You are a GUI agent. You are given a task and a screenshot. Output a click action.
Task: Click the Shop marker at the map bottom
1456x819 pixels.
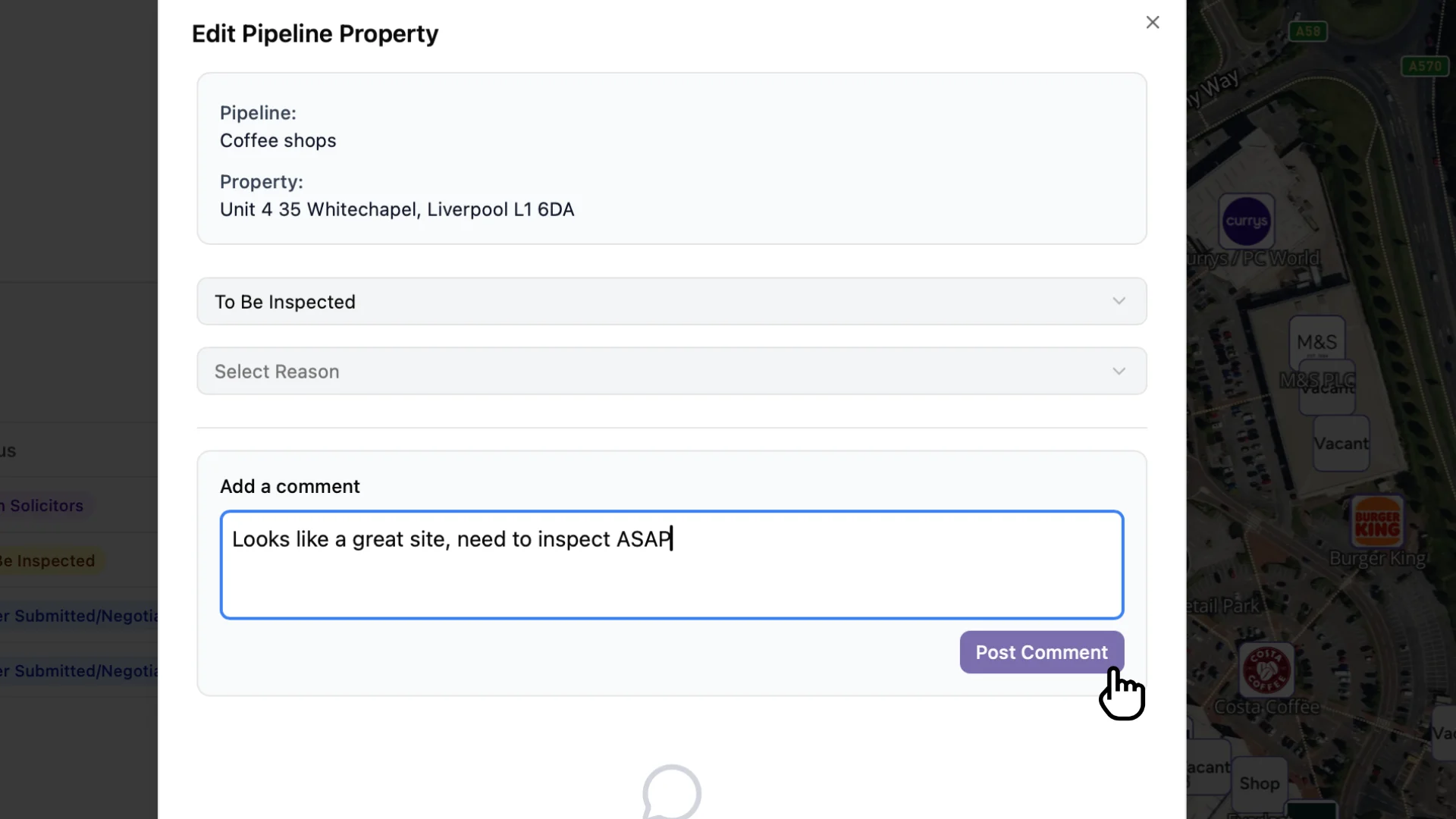[x=1260, y=783]
